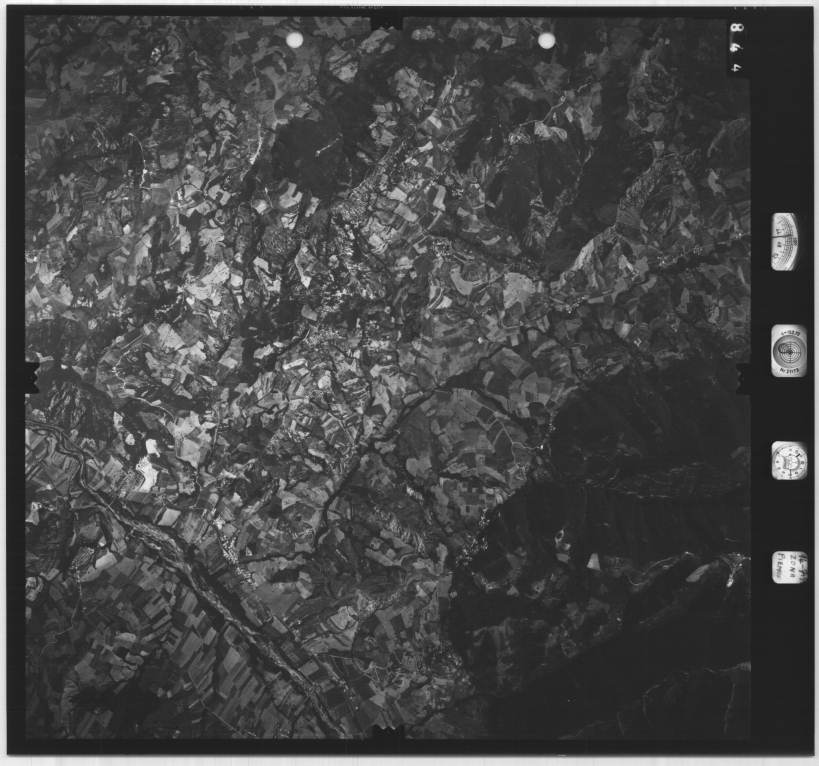The image size is (819, 766).
Task: Click the handwritten ZONA Firenze label
Action: coord(787,568)
